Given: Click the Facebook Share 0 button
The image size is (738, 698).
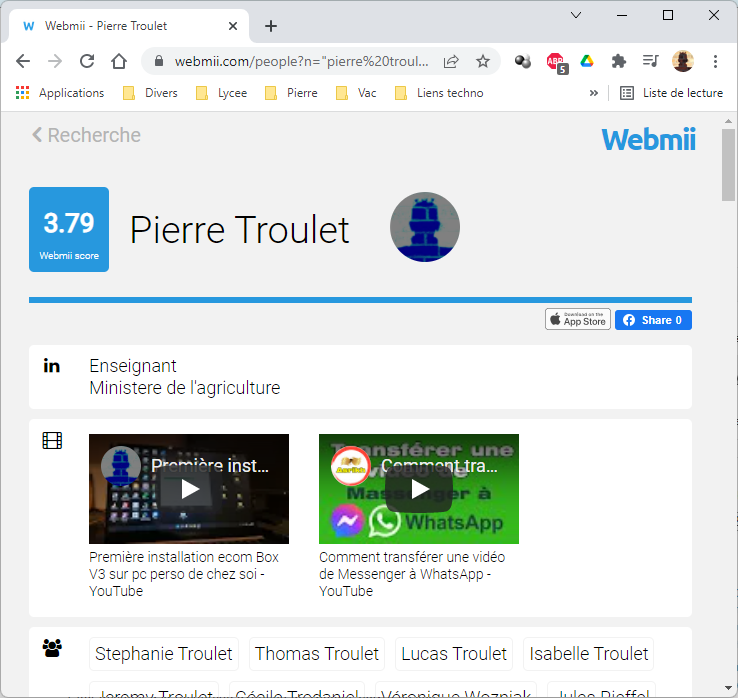Looking at the screenshot, I should coord(653,320).
